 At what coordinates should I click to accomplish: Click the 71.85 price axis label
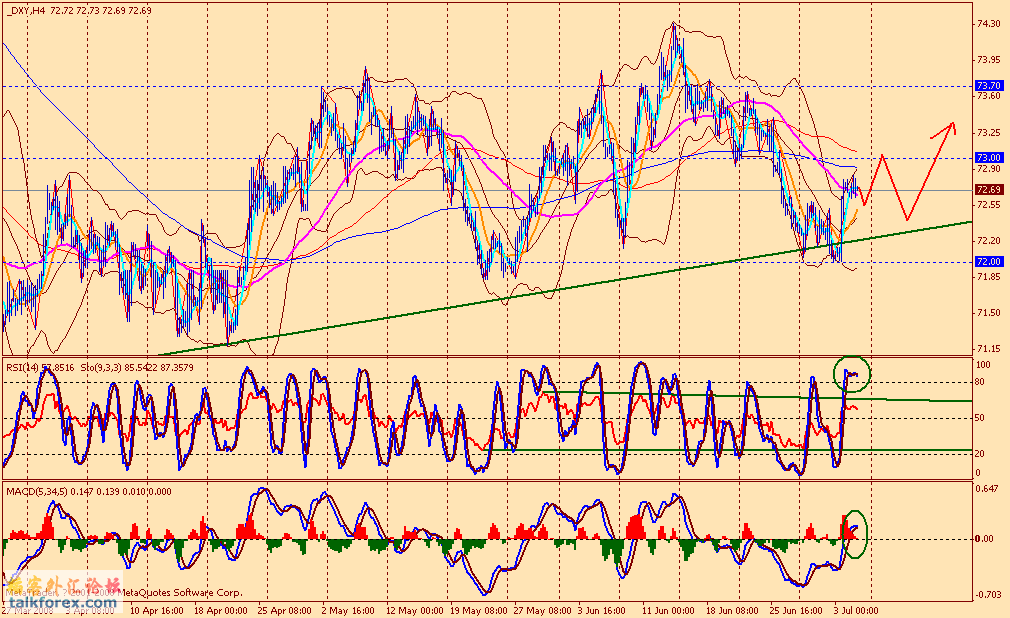(989, 277)
